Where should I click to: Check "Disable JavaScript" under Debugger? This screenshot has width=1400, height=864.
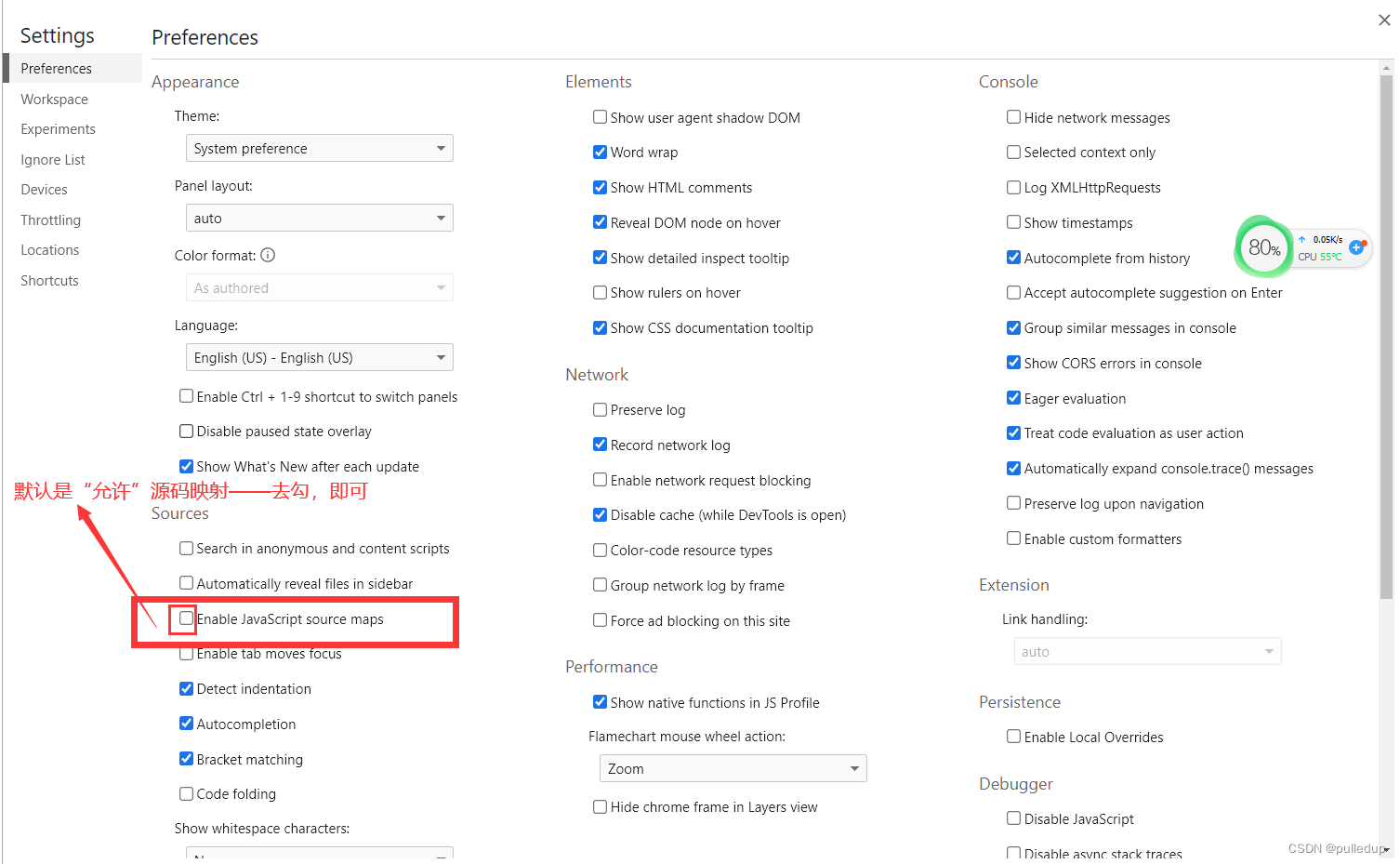tap(1013, 818)
